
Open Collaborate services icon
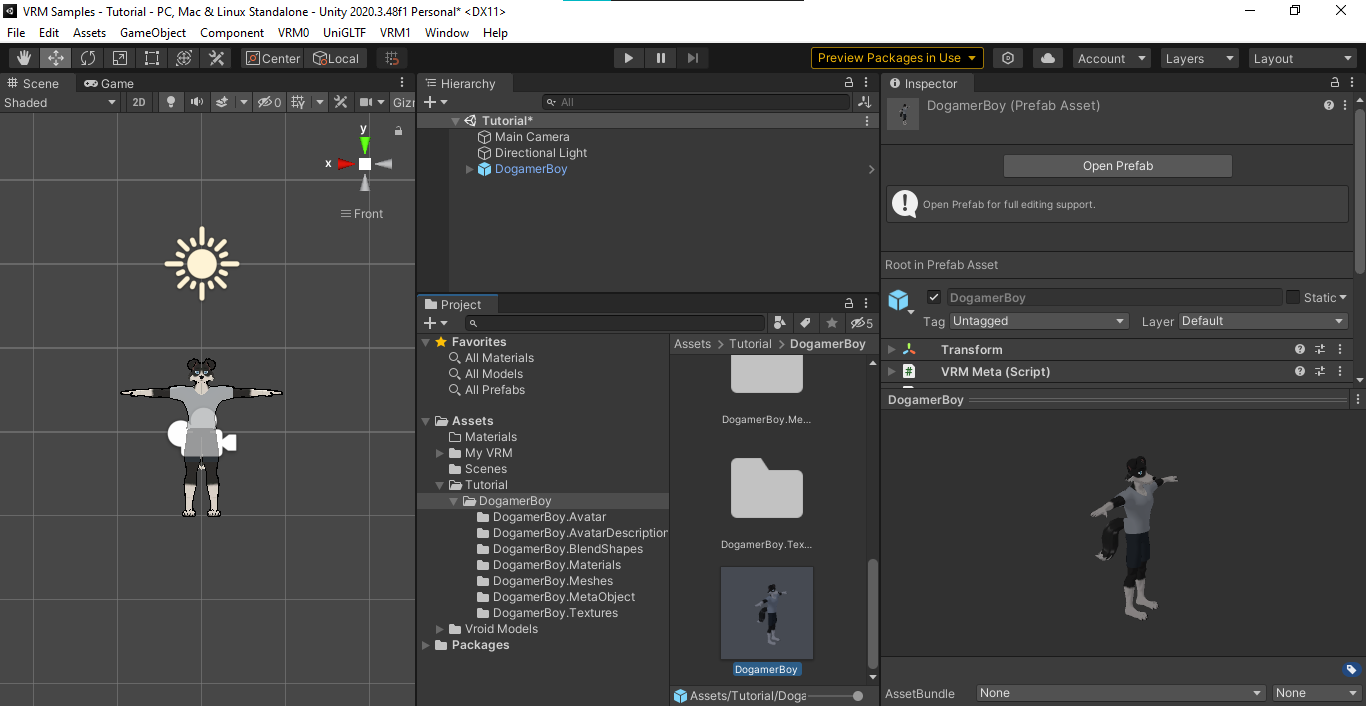click(x=1008, y=58)
